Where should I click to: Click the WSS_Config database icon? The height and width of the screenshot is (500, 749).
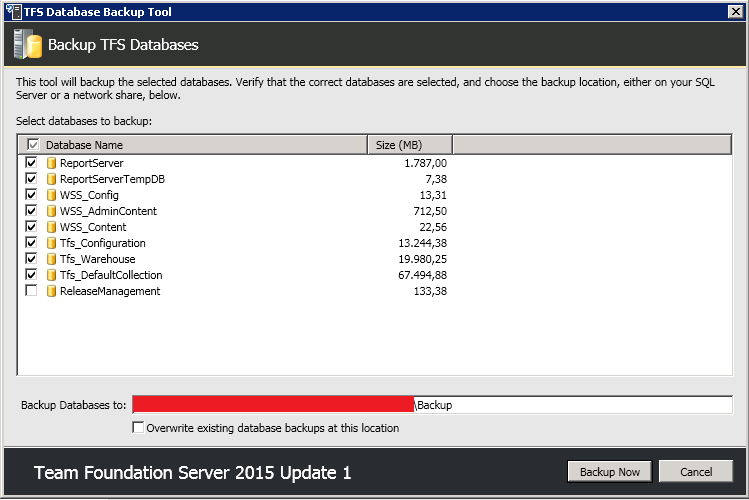tap(52, 195)
